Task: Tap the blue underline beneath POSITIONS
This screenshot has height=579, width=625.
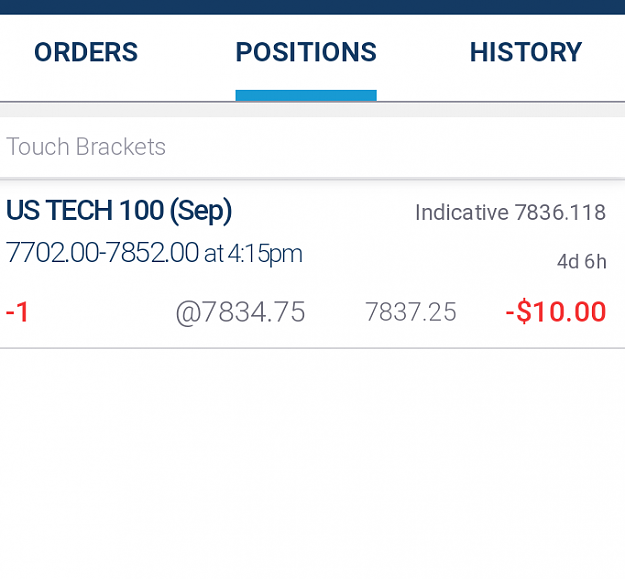Action: coord(306,95)
